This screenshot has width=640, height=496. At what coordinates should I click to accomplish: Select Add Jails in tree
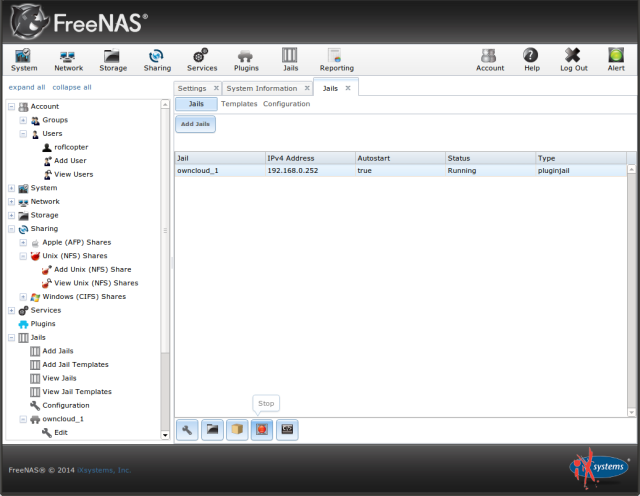[x=52, y=351]
